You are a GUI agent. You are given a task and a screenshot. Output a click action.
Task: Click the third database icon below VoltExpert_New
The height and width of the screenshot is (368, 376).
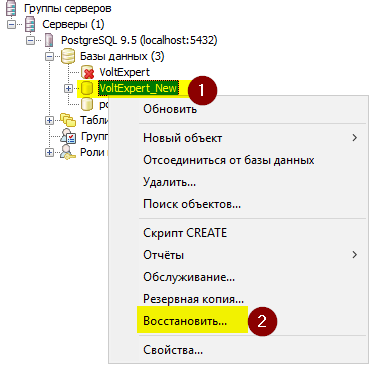click(x=87, y=104)
